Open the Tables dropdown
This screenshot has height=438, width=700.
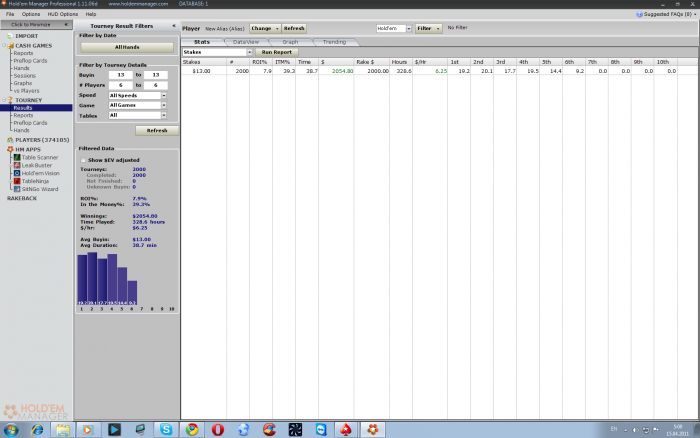coord(164,115)
